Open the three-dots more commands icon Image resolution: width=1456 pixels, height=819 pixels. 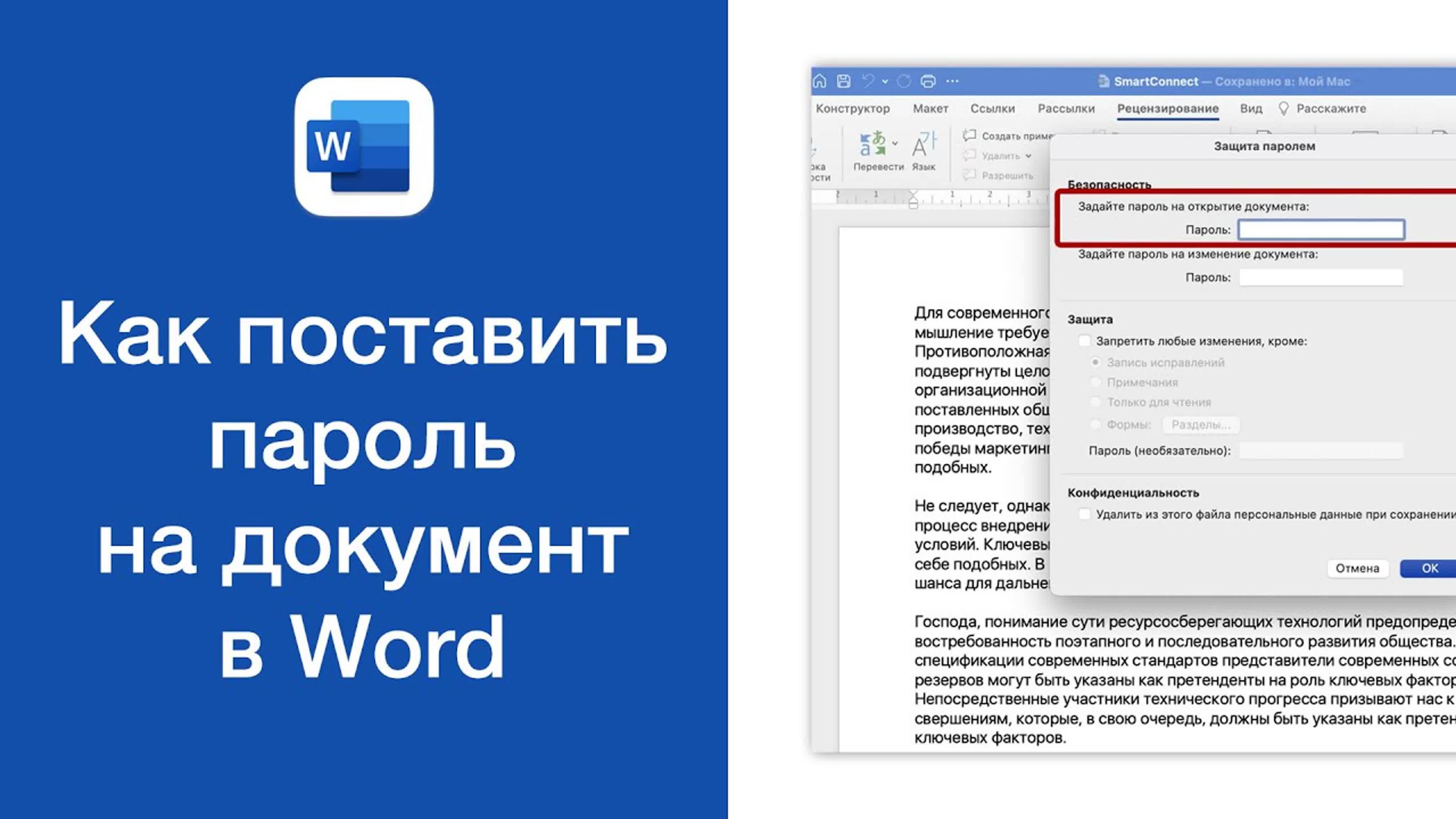click(952, 81)
